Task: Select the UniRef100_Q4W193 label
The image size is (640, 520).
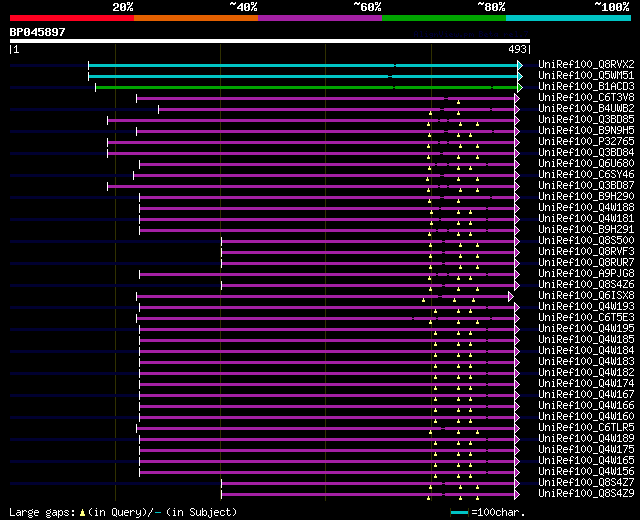Action: coord(586,307)
